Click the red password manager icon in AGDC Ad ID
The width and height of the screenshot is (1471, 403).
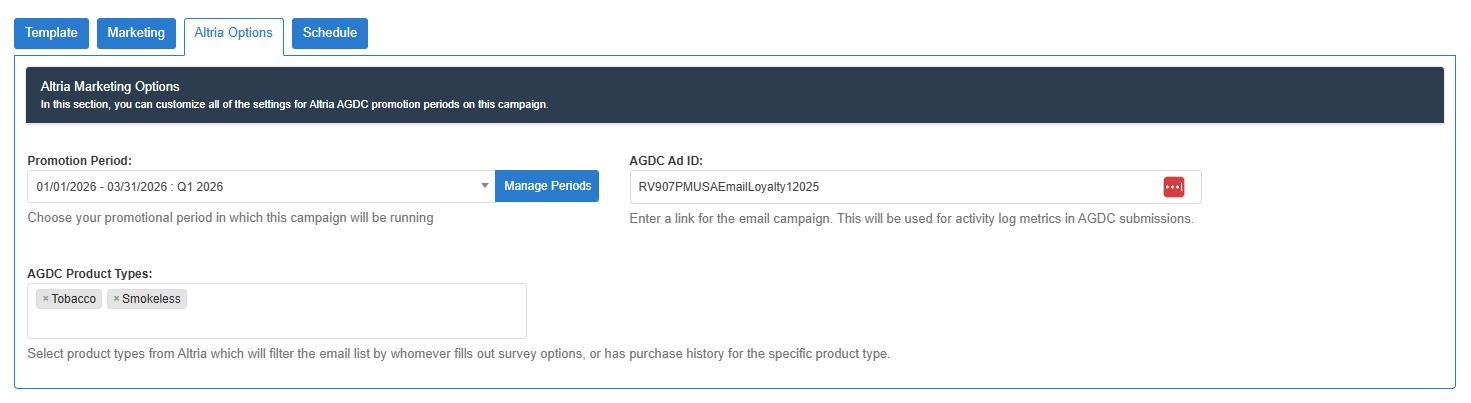[1173, 187]
